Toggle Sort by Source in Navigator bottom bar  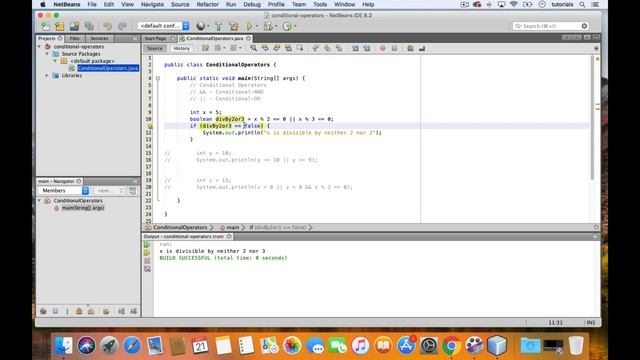(133, 311)
